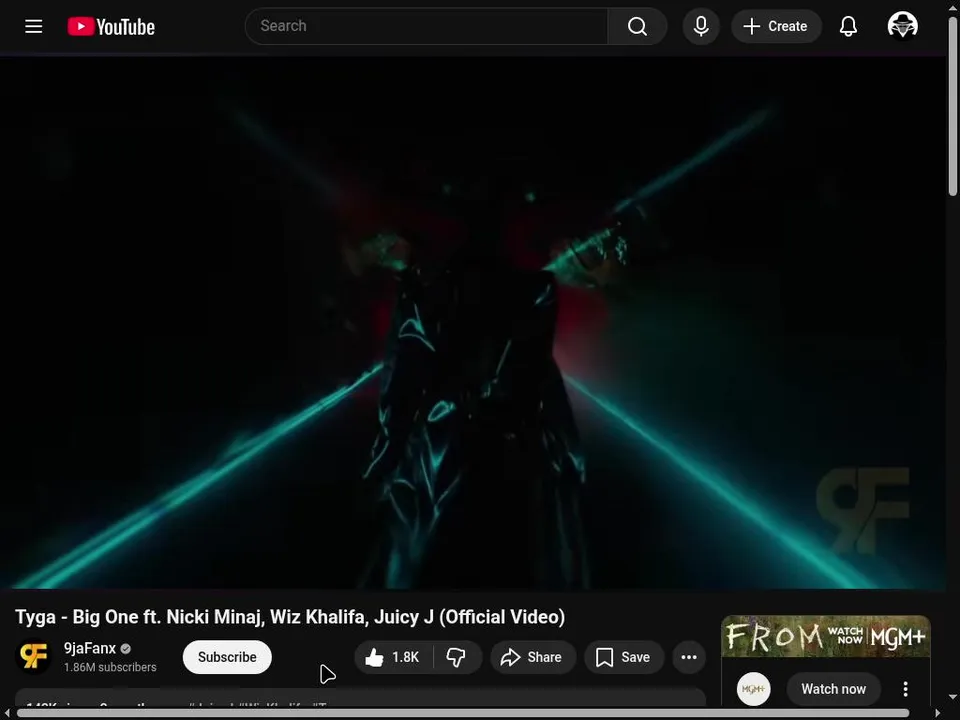Screen dimensions: 960x720
Task: Like the video with thumbs up
Action: point(393,657)
